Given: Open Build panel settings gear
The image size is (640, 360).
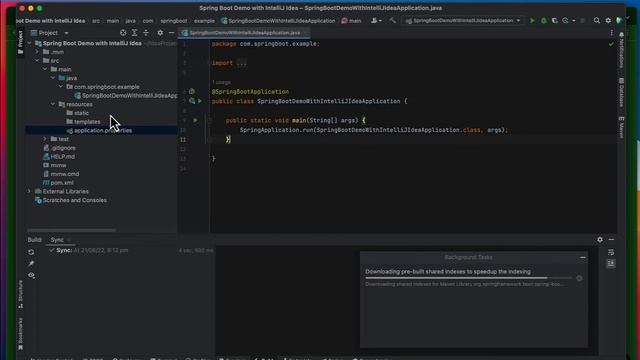Looking at the screenshot, I should [600, 240].
